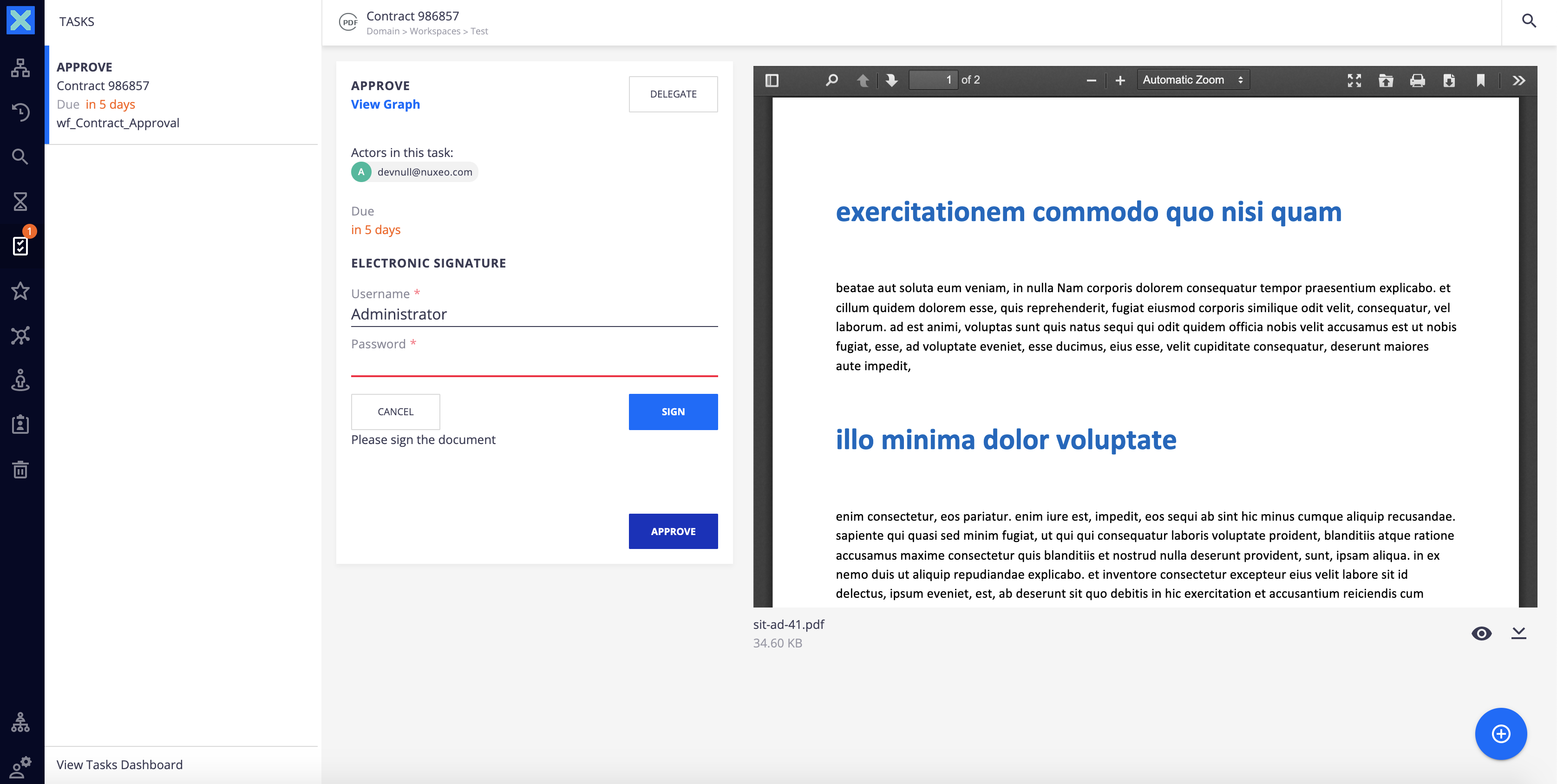
Task: Download sit-ad-41.pdf using download arrow
Action: click(x=1518, y=633)
